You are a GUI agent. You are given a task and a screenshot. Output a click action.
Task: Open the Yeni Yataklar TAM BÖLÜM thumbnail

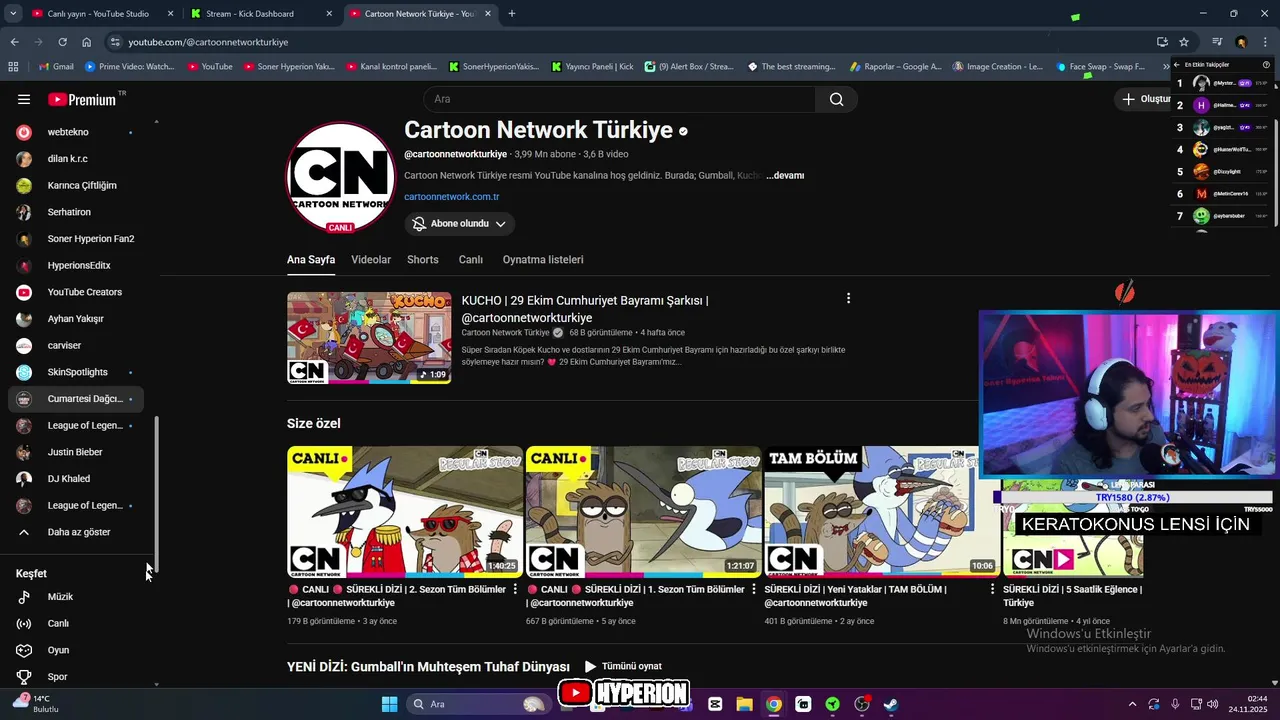(x=882, y=512)
